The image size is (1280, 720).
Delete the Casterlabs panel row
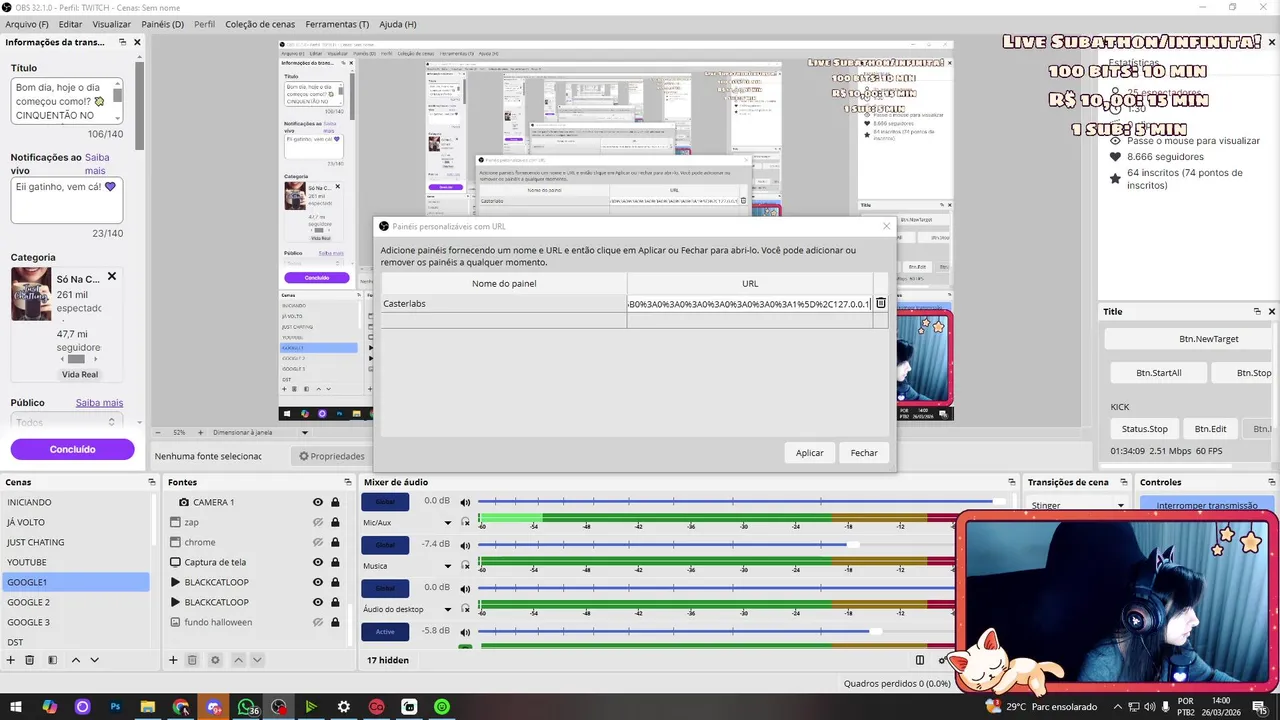881,303
